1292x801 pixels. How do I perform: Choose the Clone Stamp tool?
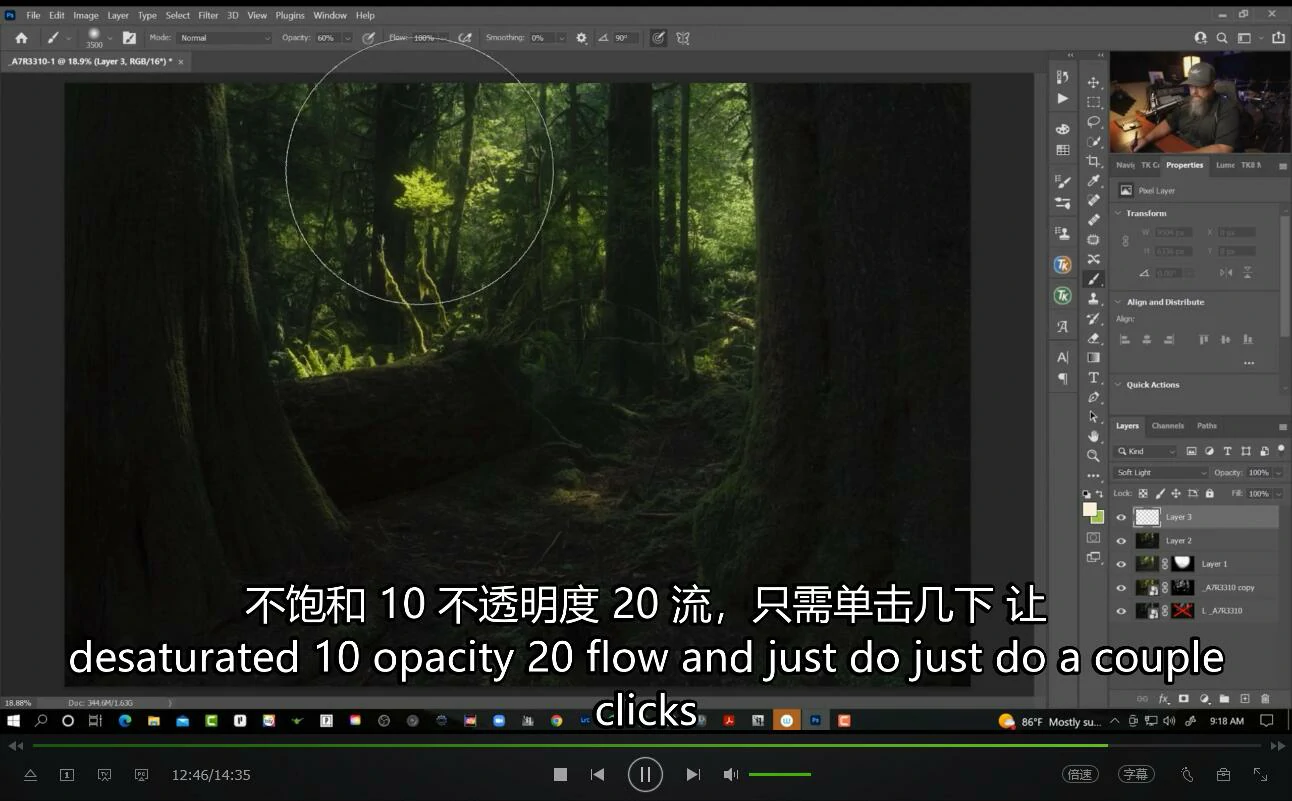coord(1093,299)
